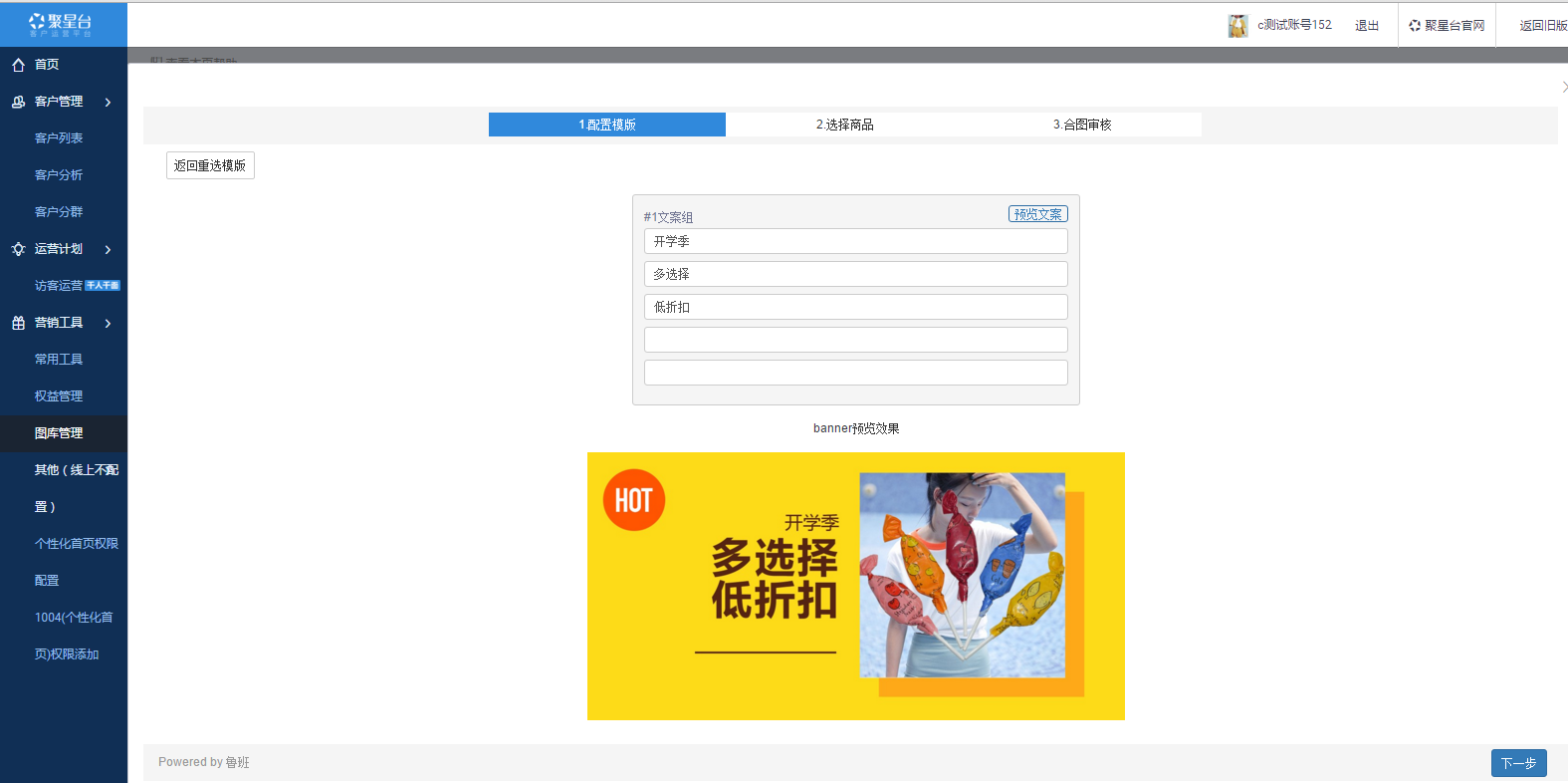1568x783 pixels.
Task: Focus the empty fourth copy text field
Action: point(855,340)
